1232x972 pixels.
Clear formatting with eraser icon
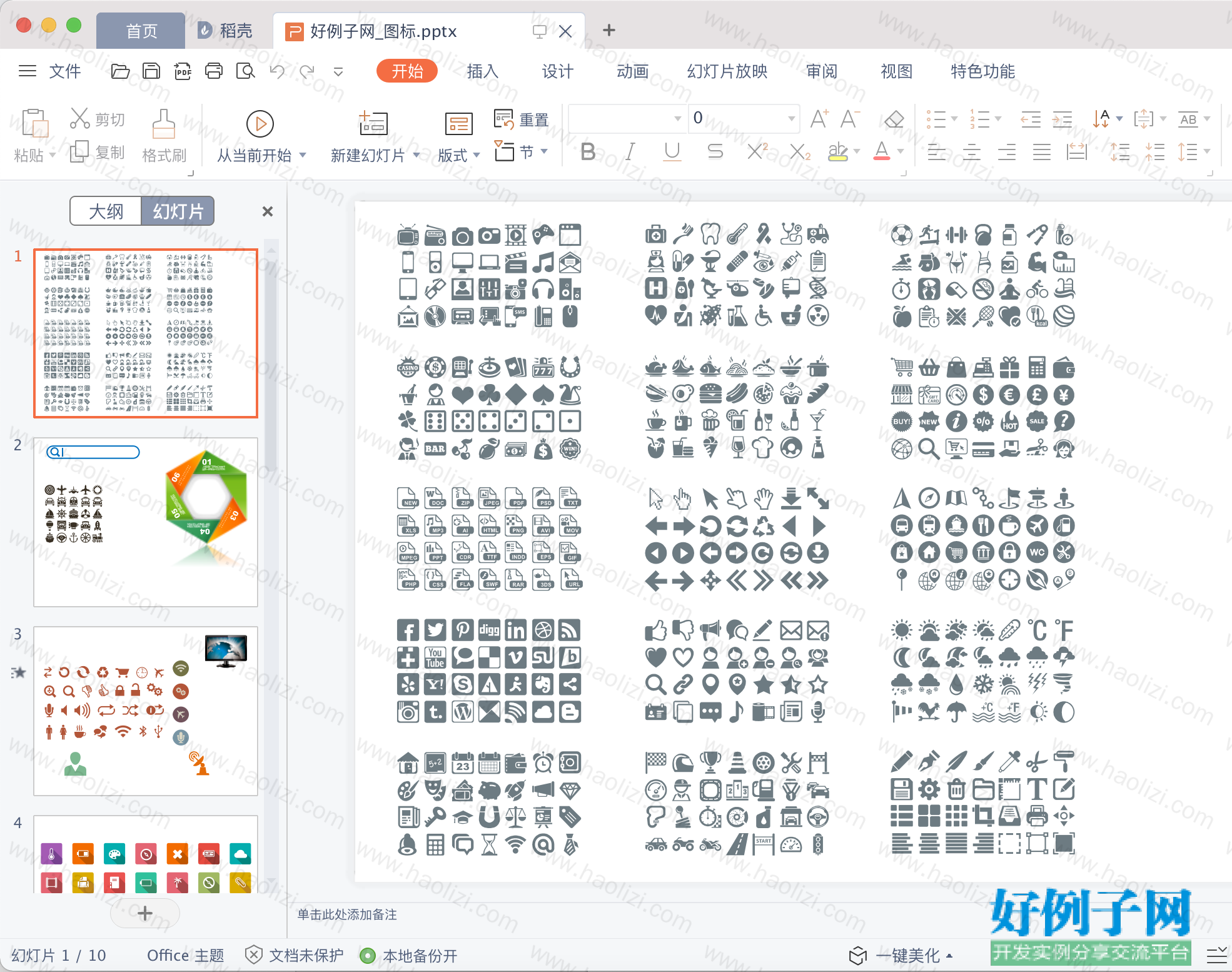[x=894, y=118]
